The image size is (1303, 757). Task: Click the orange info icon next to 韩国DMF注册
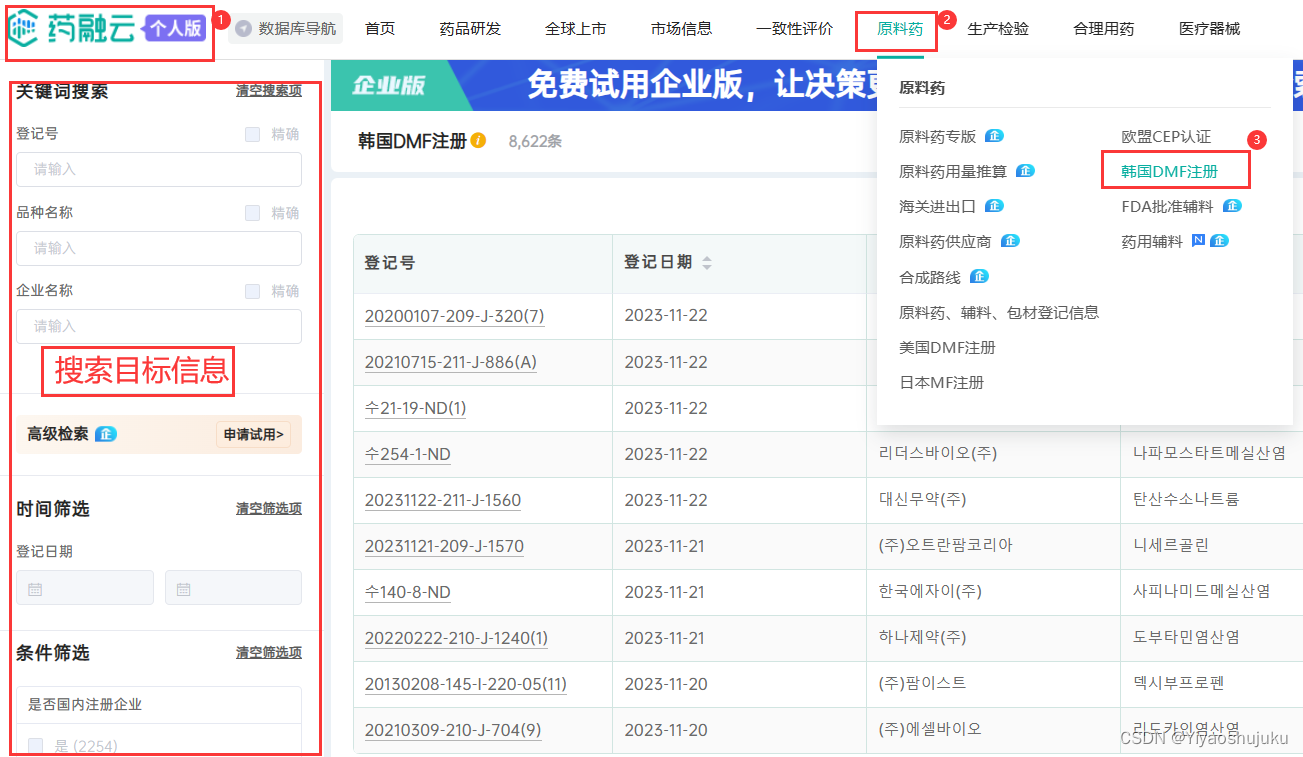(x=479, y=141)
